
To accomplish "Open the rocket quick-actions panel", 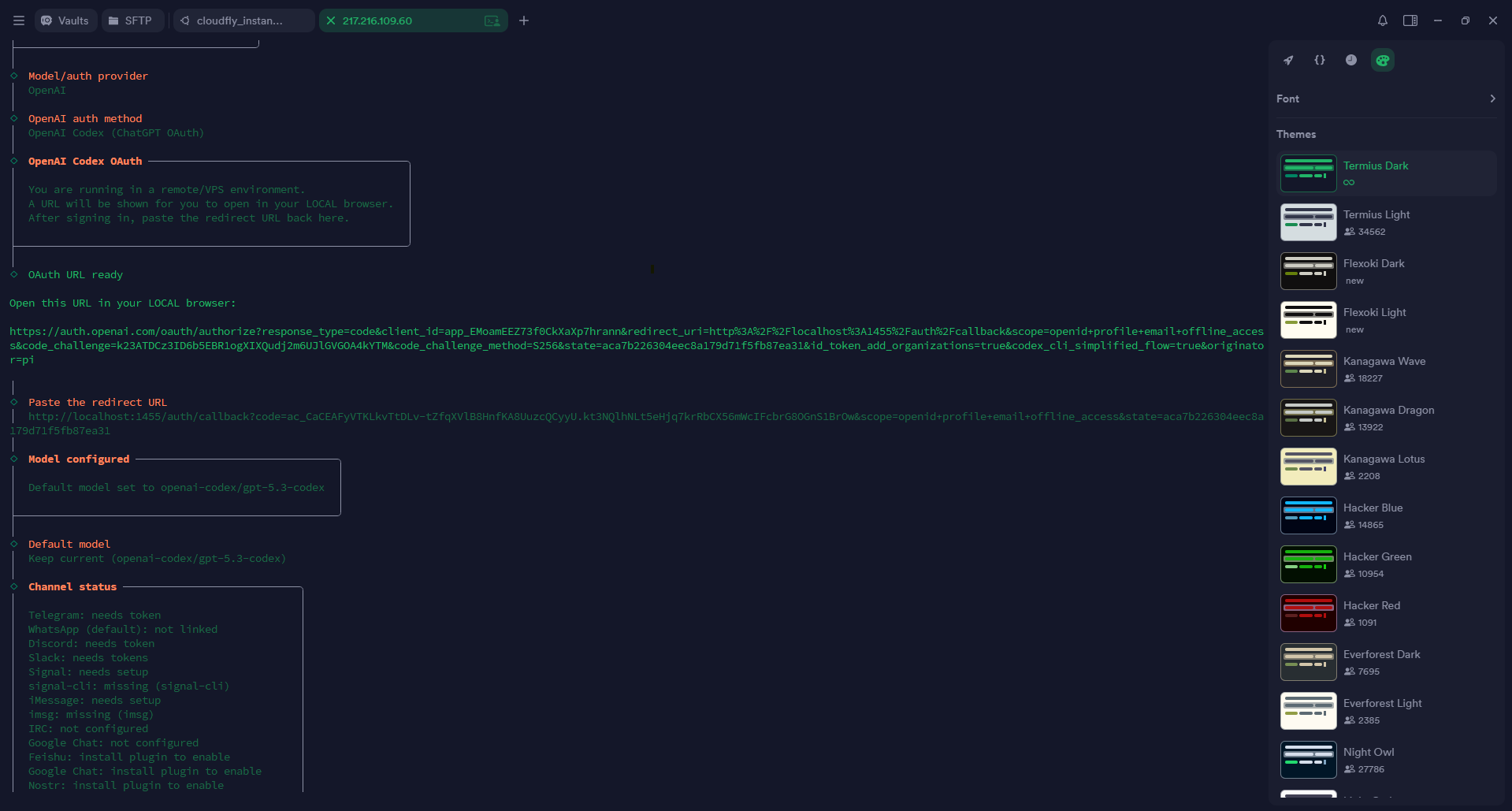I will 1288,60.
